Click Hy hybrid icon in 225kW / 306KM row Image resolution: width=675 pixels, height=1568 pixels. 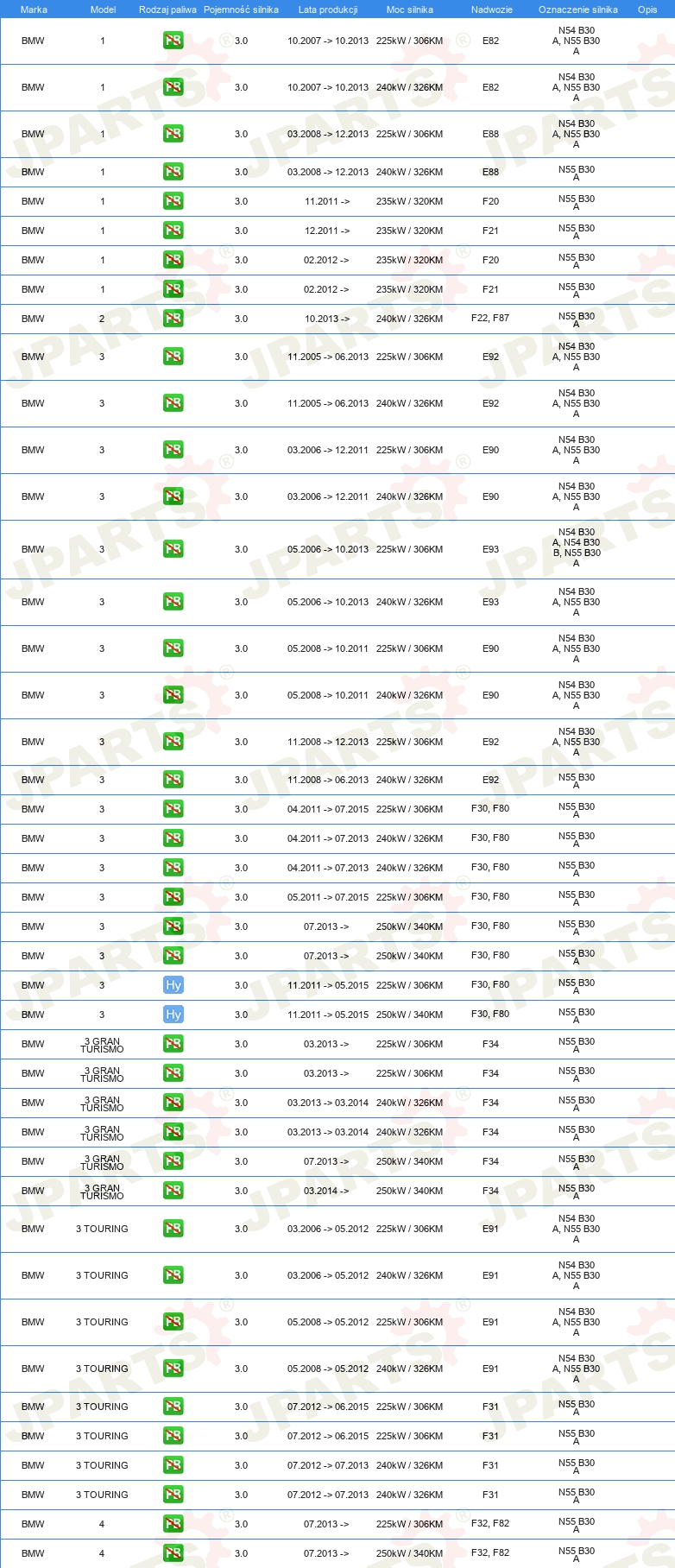[x=173, y=985]
